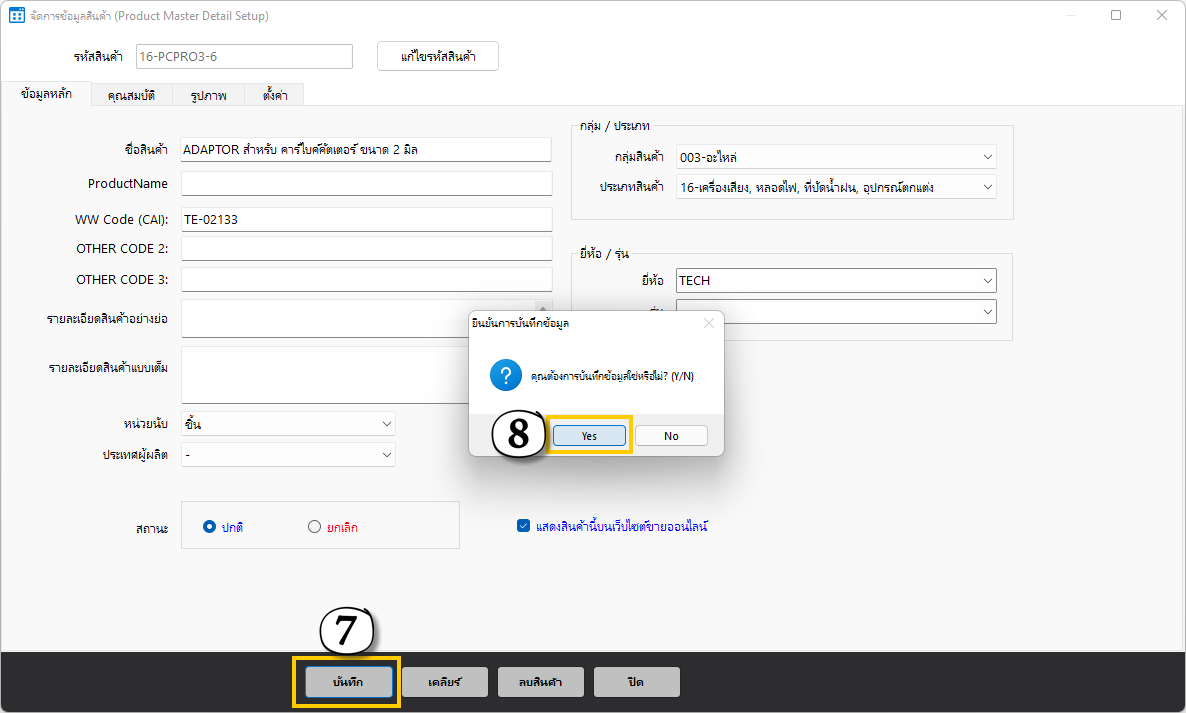Switch to the คุณสมบัติ tab

tap(131, 95)
